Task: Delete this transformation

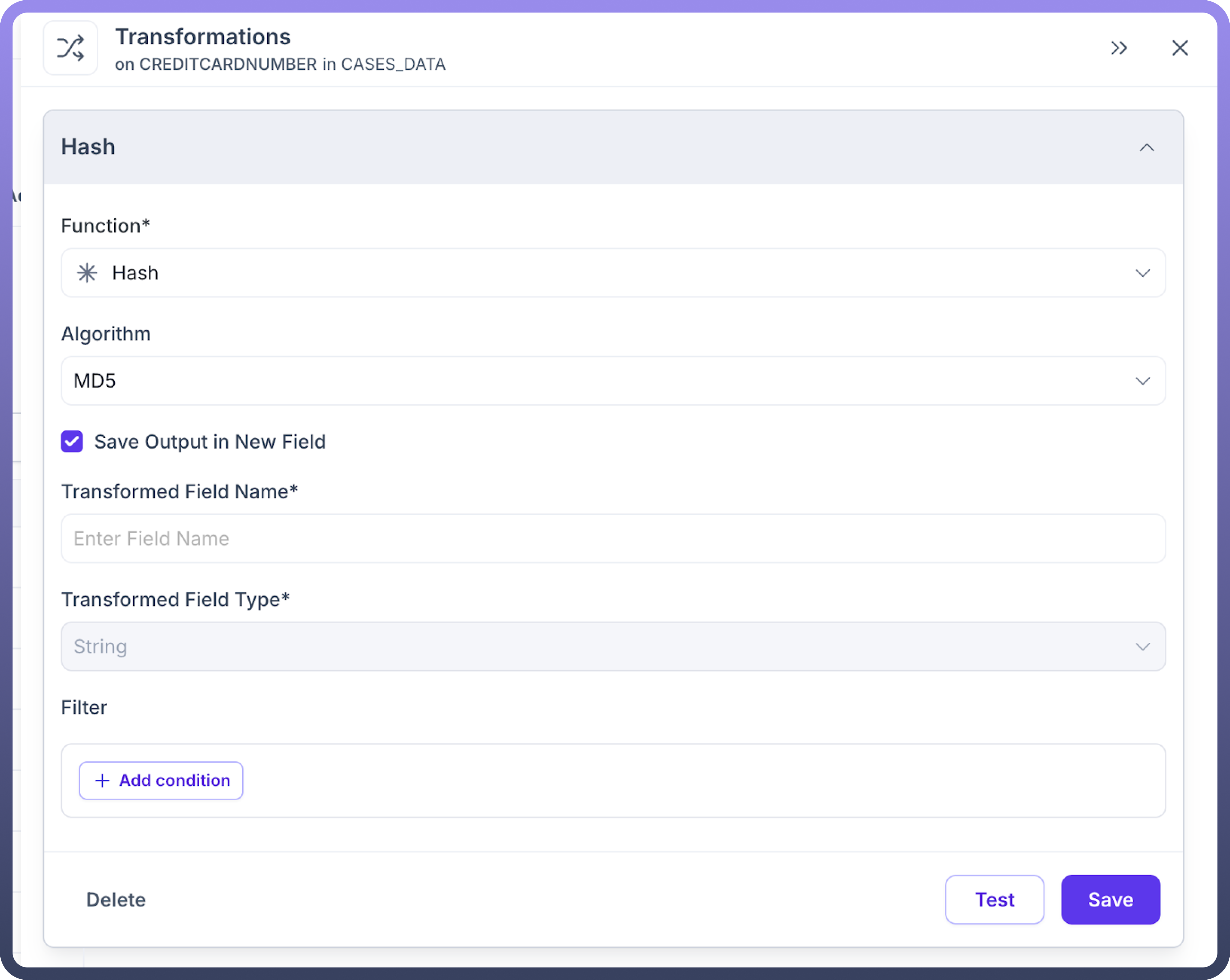Action: tap(116, 900)
